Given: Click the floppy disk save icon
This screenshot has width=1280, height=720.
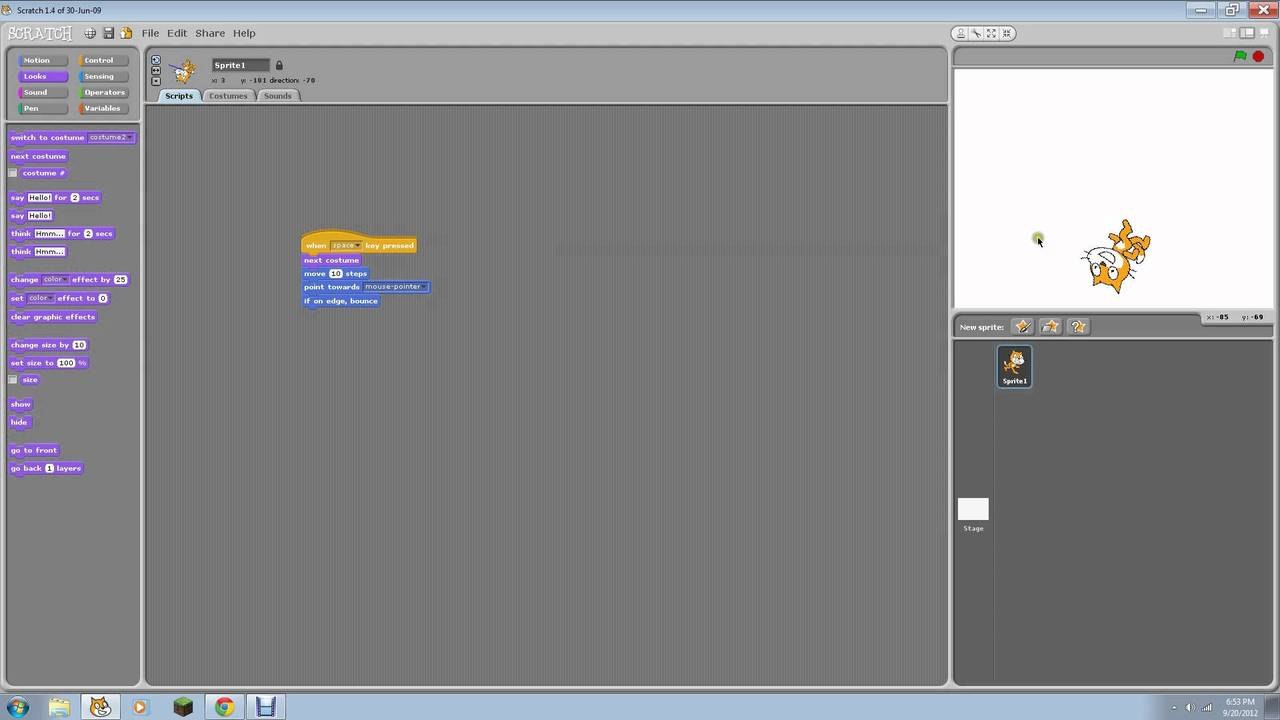Looking at the screenshot, I should [108, 33].
